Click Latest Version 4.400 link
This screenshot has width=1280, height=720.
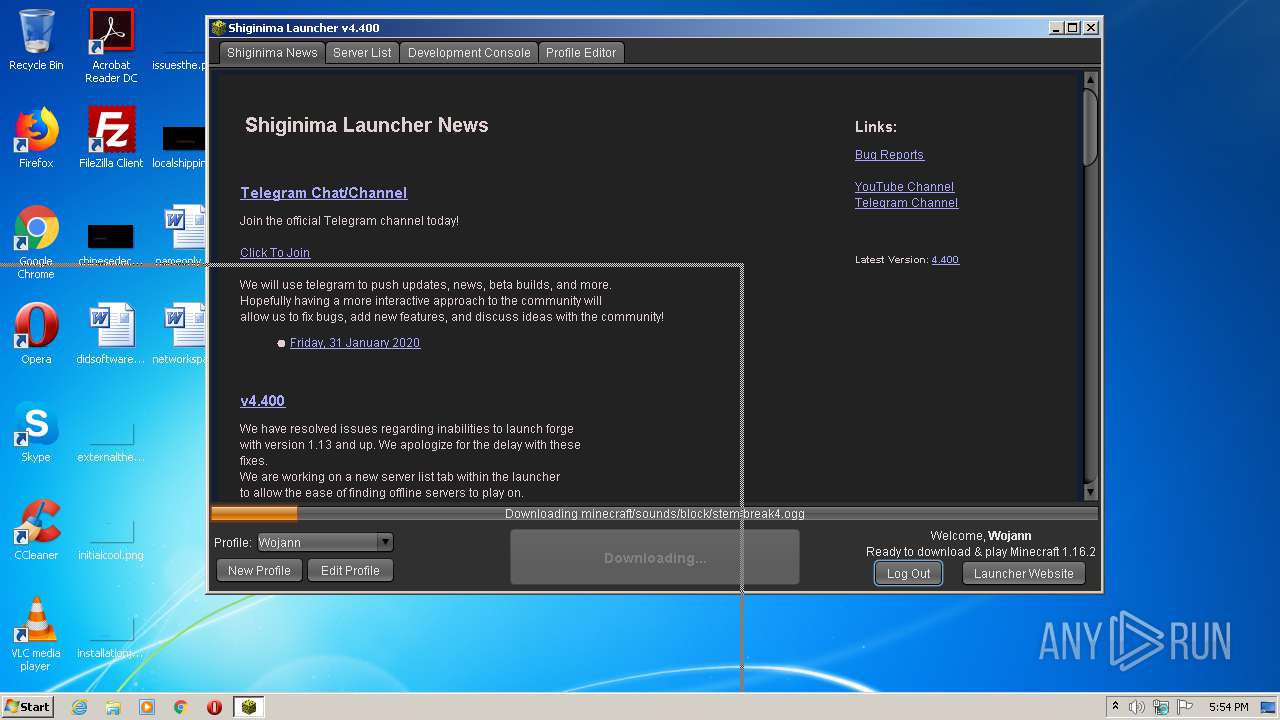pos(945,260)
